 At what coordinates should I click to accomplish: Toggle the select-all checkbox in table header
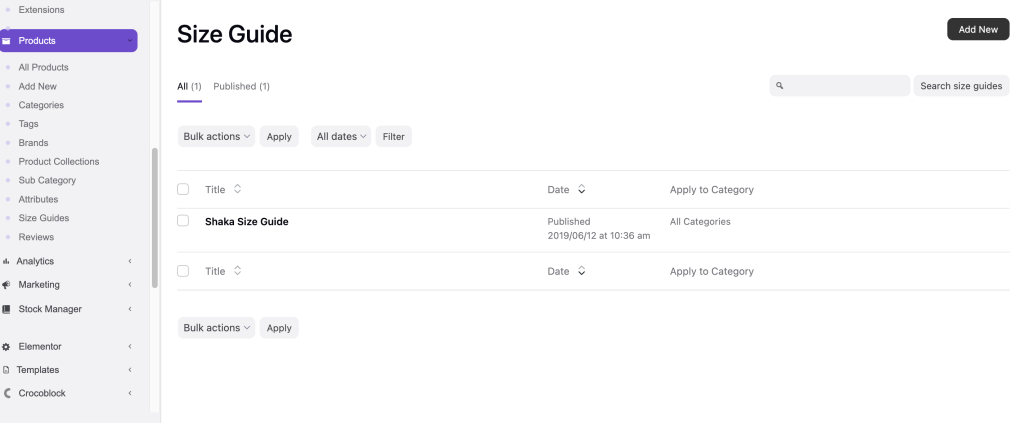[183, 189]
